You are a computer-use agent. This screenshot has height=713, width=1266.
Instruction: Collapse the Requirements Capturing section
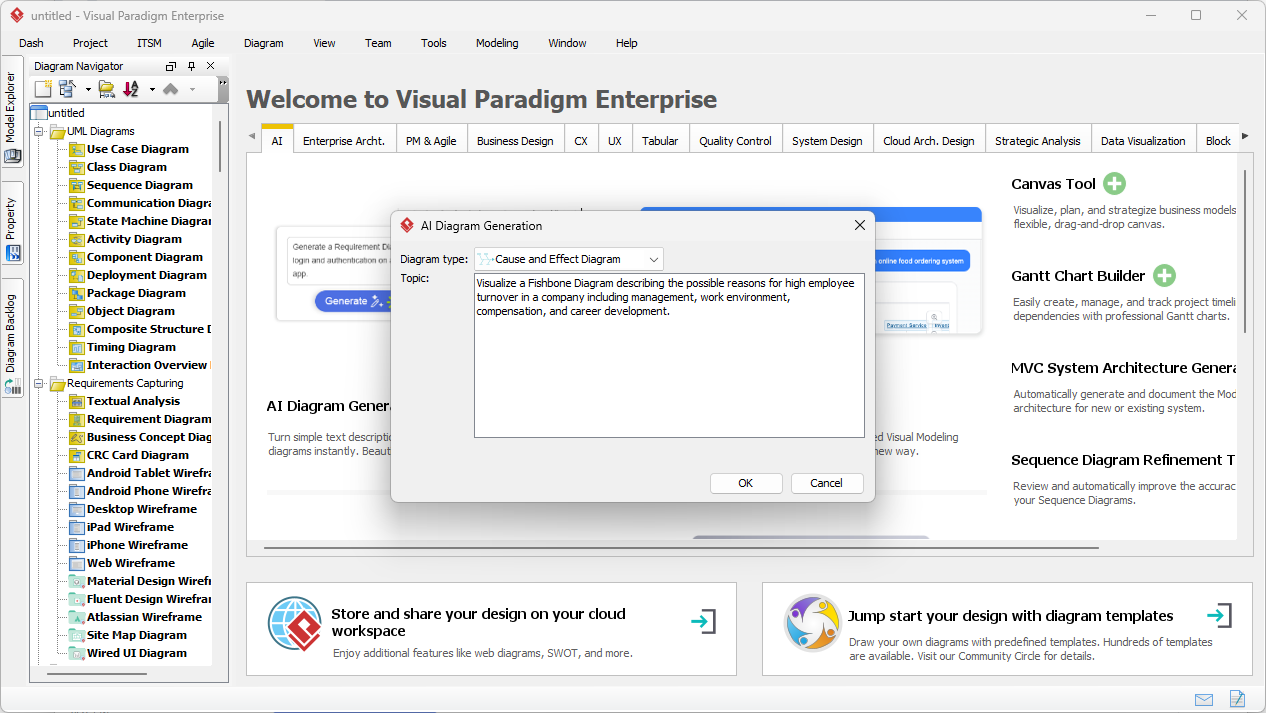(x=38, y=383)
